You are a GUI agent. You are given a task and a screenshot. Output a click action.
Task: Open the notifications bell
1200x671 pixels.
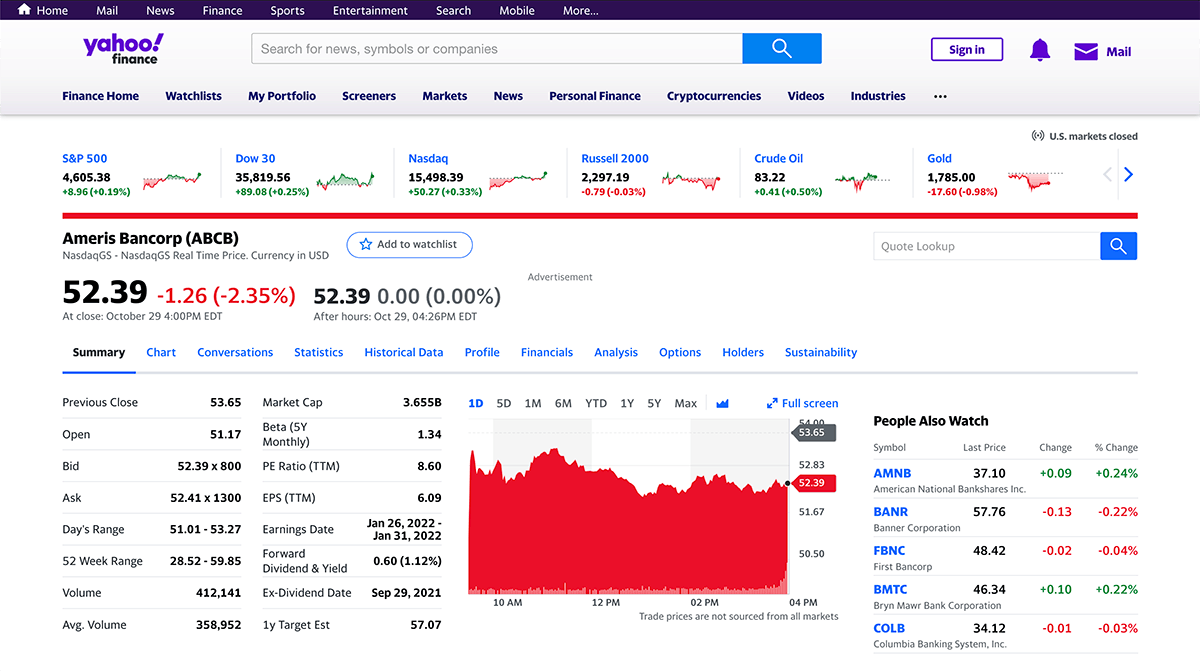1040,50
